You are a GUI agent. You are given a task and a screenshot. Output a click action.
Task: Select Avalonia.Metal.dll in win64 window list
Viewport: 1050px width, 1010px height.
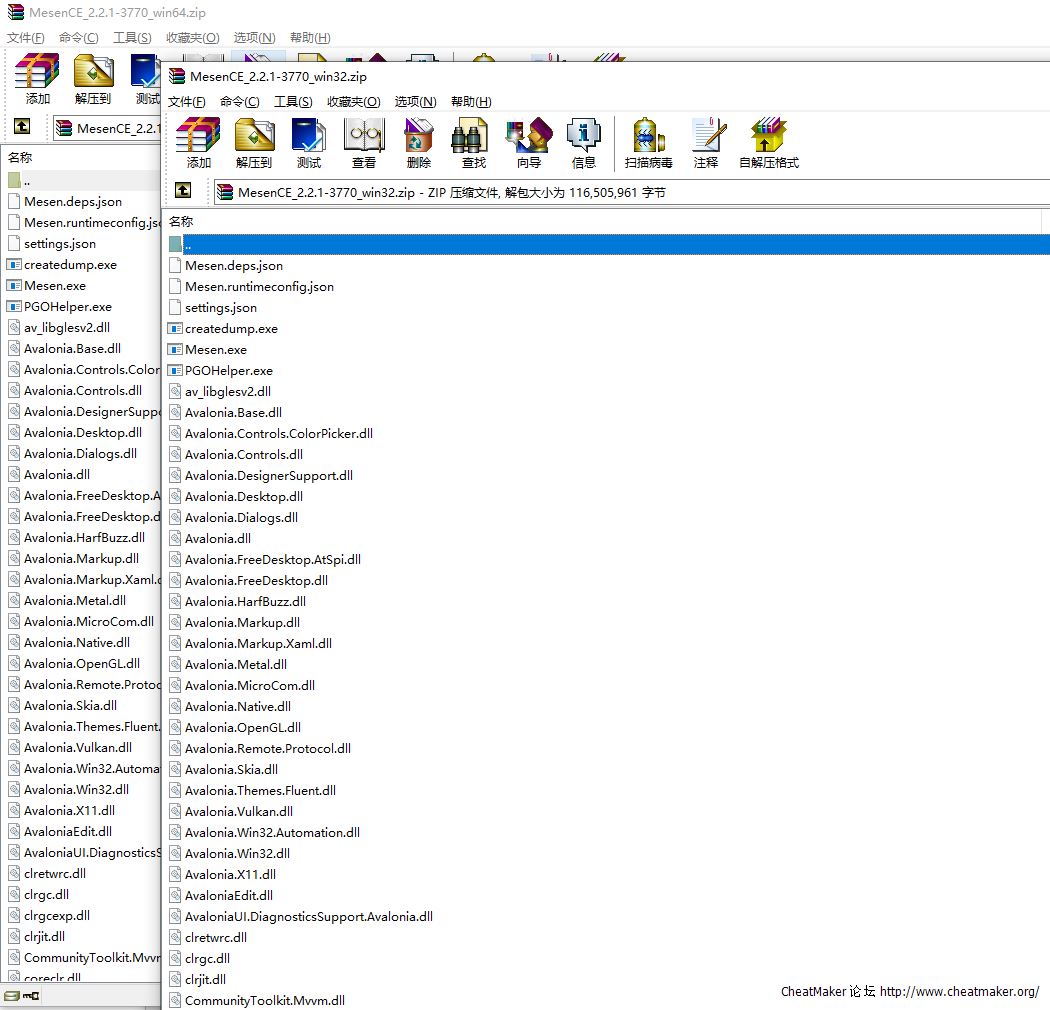click(74, 601)
